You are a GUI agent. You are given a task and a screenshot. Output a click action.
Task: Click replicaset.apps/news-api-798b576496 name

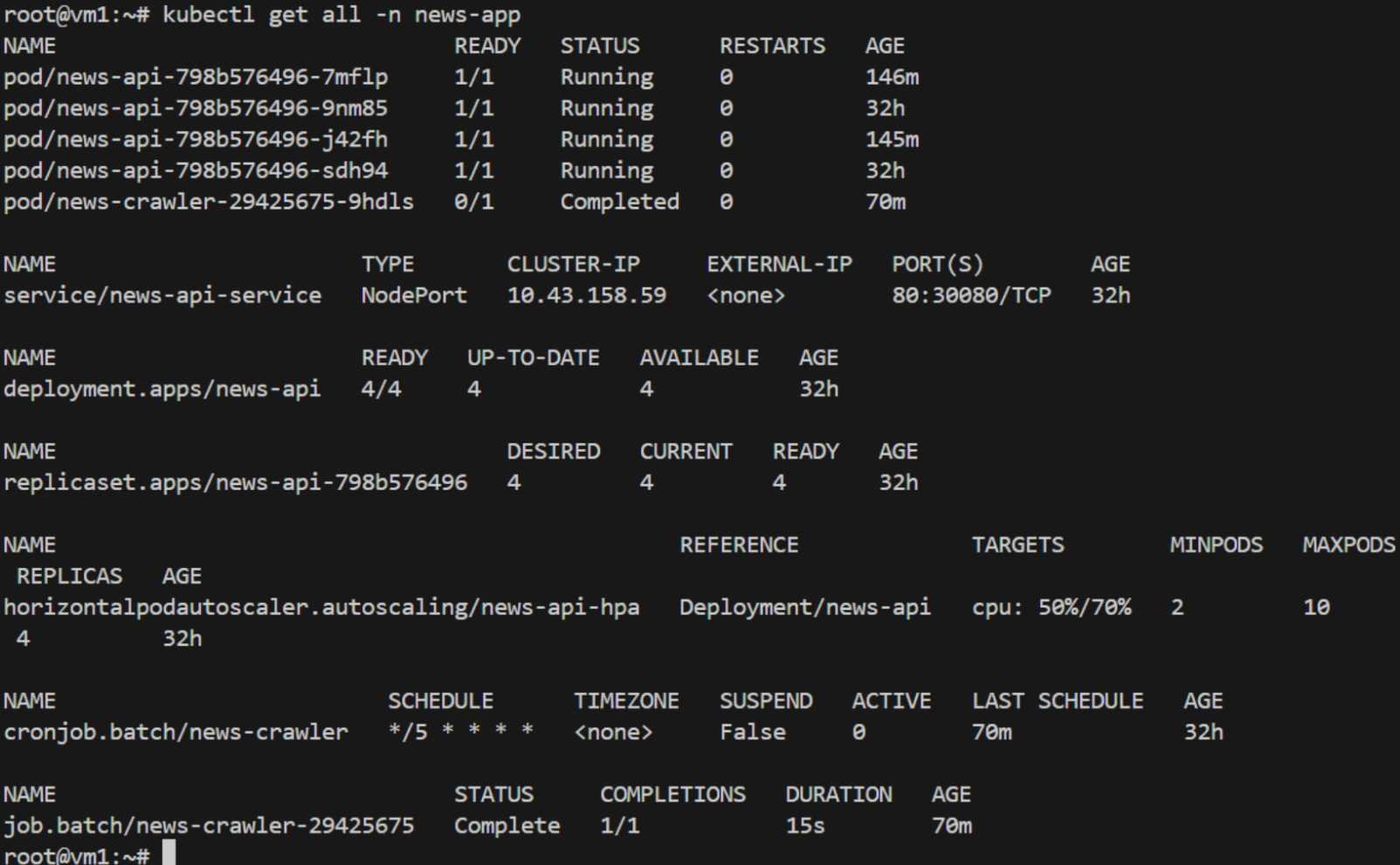(x=236, y=482)
